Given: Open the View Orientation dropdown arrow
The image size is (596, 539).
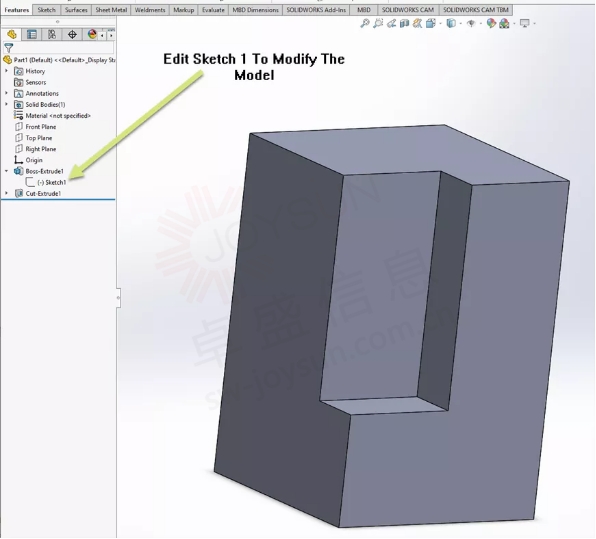Looking at the screenshot, I should [441, 24].
